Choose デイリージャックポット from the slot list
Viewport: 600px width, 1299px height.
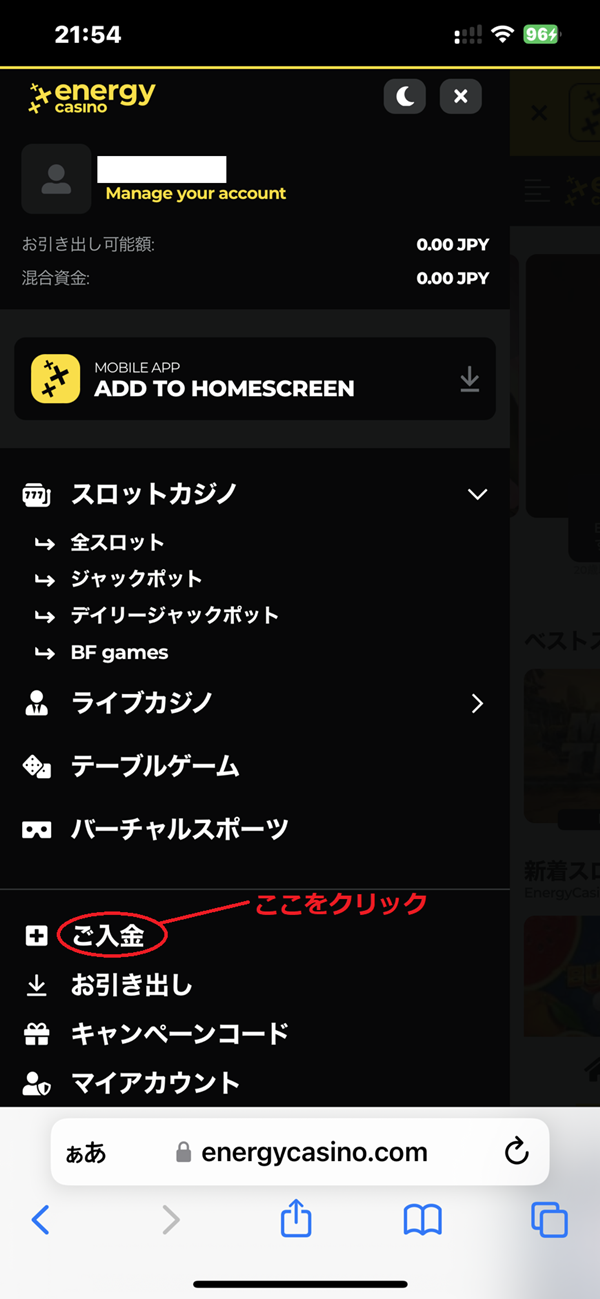point(174,615)
